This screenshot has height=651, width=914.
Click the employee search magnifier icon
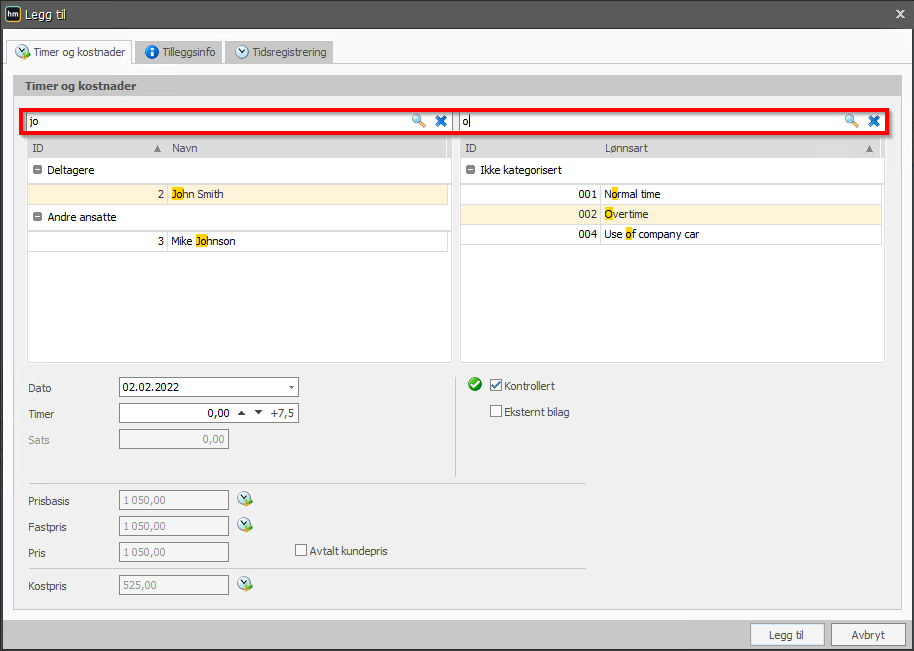tap(419, 121)
